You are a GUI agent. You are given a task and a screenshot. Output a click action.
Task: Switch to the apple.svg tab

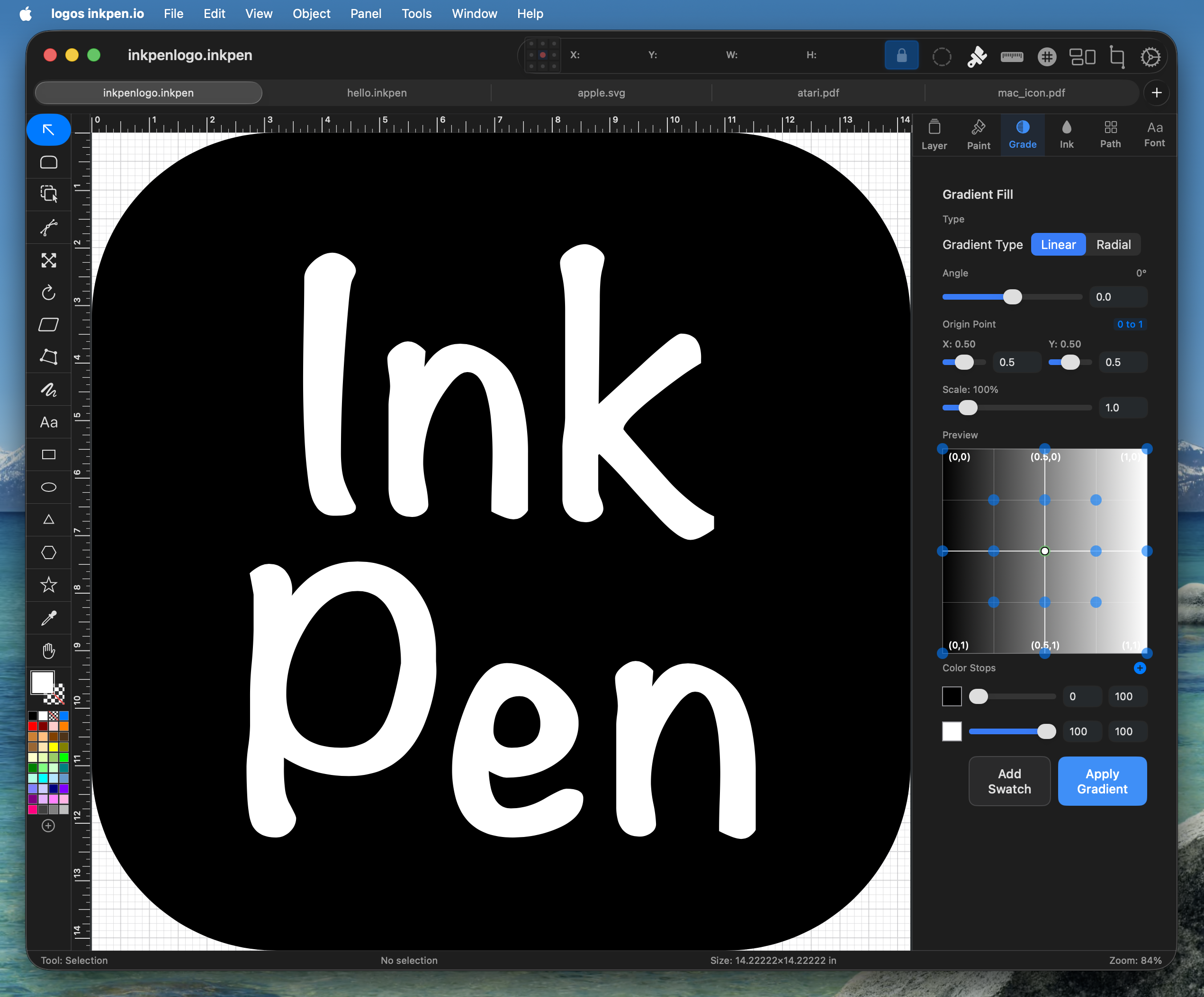pos(601,93)
